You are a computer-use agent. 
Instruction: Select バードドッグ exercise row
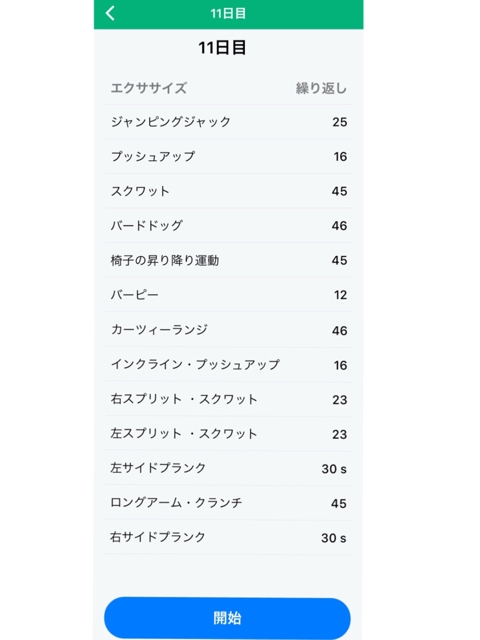click(x=229, y=226)
